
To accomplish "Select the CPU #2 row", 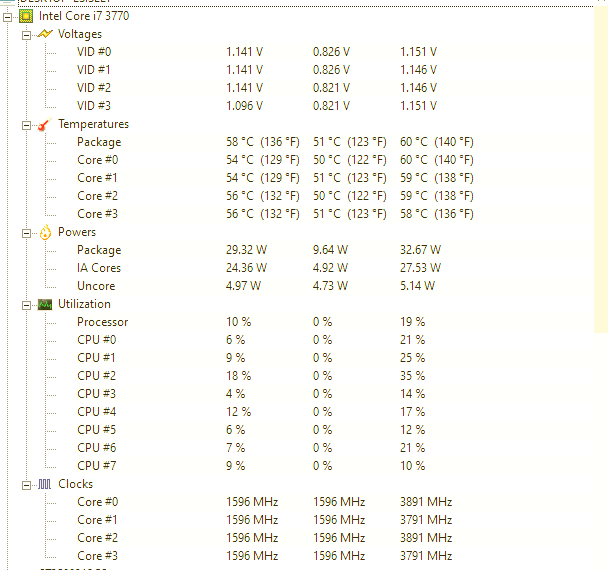I will coord(96,376).
